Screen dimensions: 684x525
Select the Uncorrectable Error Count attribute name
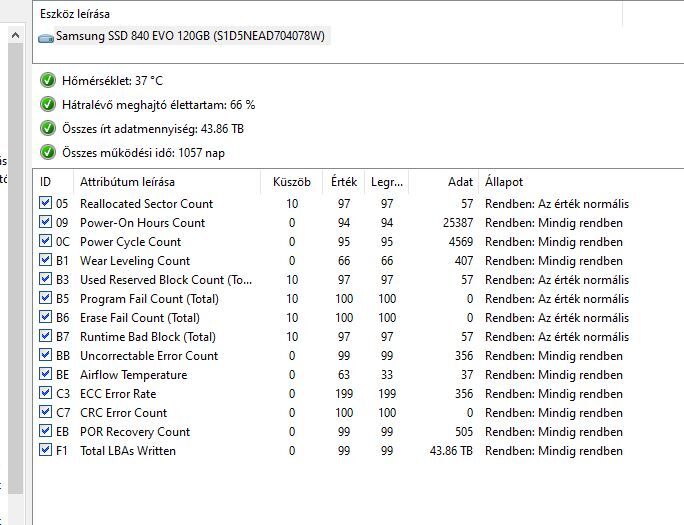149,355
